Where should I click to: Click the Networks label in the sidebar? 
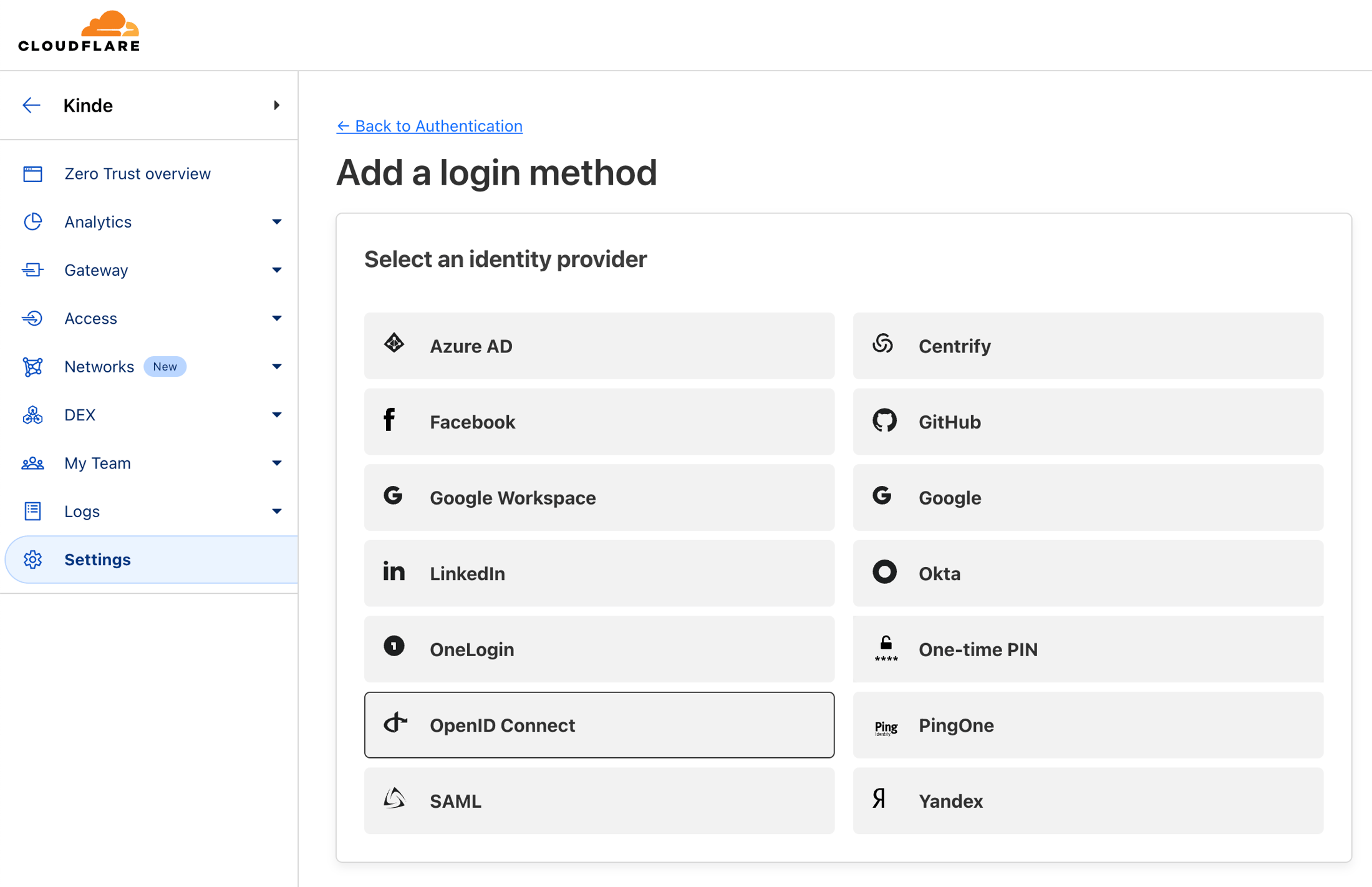pos(99,367)
